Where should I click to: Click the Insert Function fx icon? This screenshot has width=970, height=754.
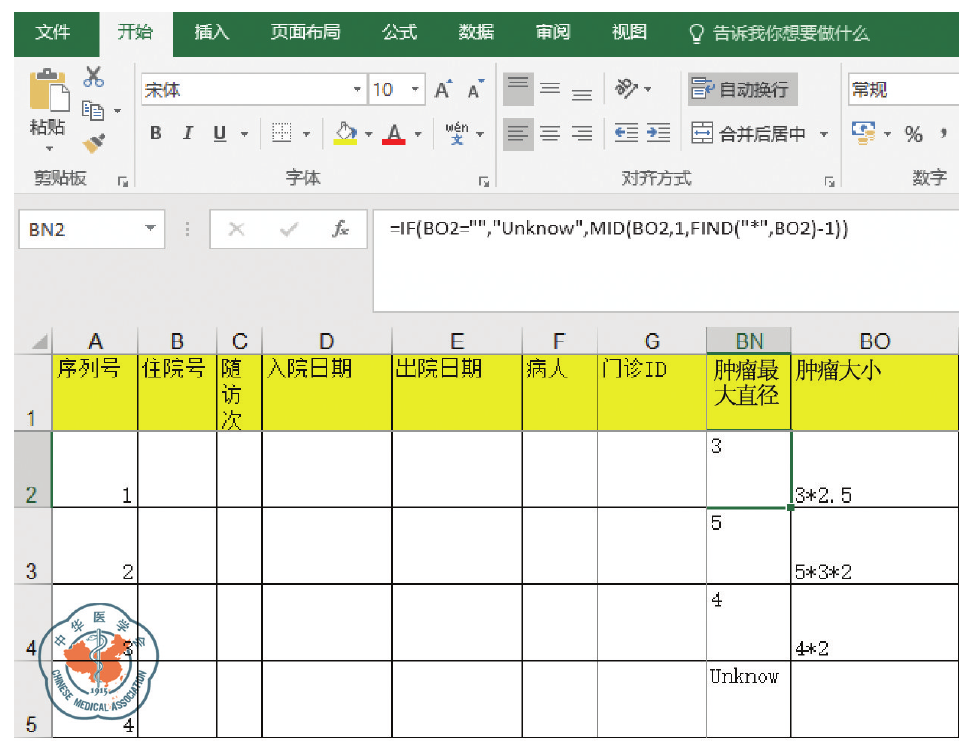(341, 229)
